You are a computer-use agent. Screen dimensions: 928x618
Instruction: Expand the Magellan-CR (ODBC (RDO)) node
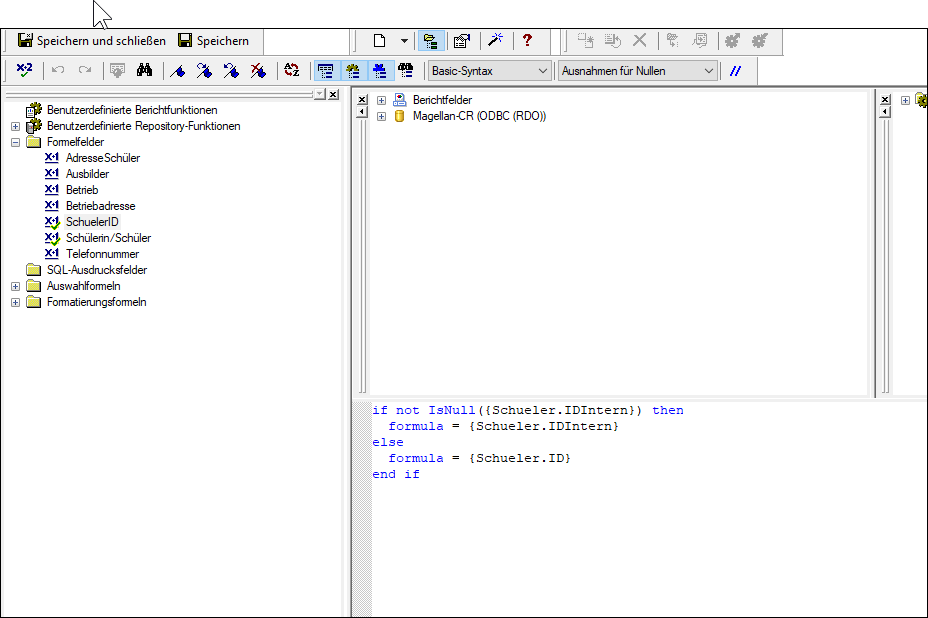pos(381,117)
